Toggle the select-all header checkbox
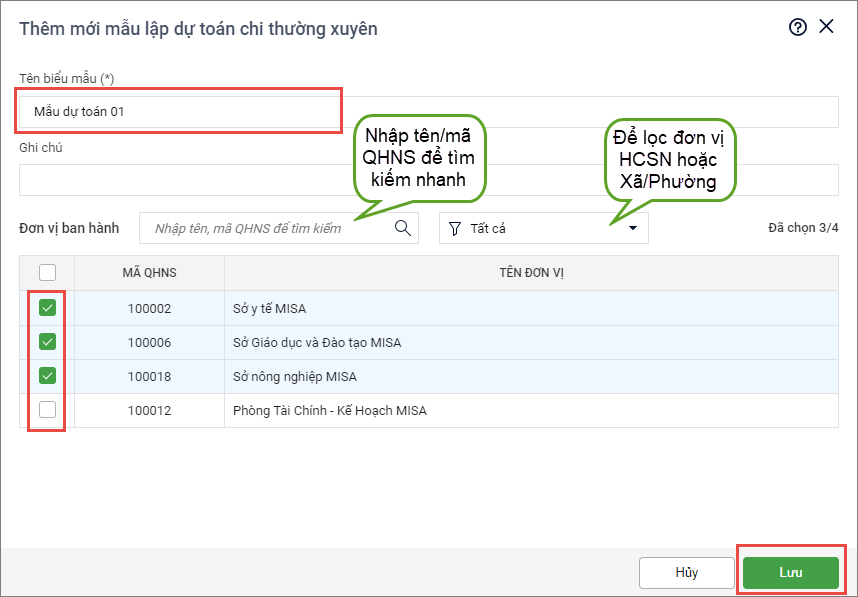This screenshot has width=858, height=597. 47,272
